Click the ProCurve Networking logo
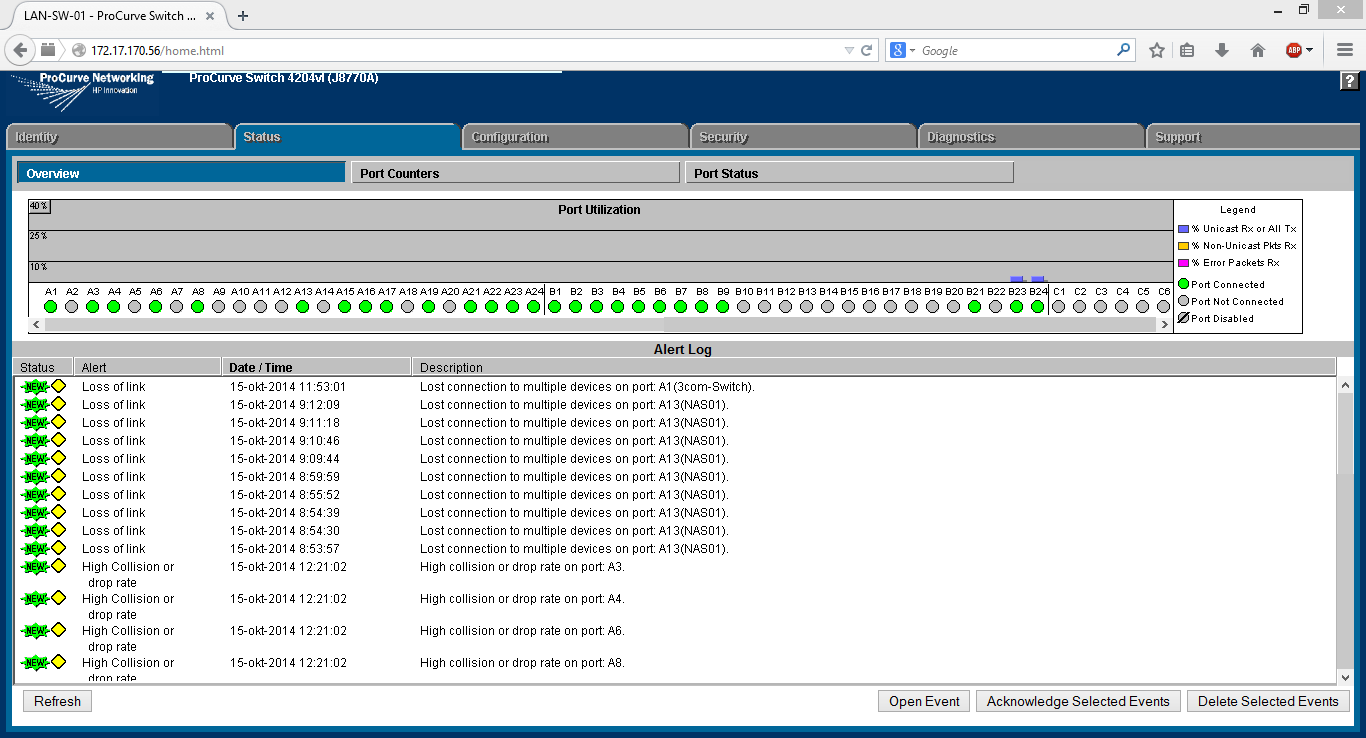Screen dimensions: 1366x738 (x=82, y=92)
